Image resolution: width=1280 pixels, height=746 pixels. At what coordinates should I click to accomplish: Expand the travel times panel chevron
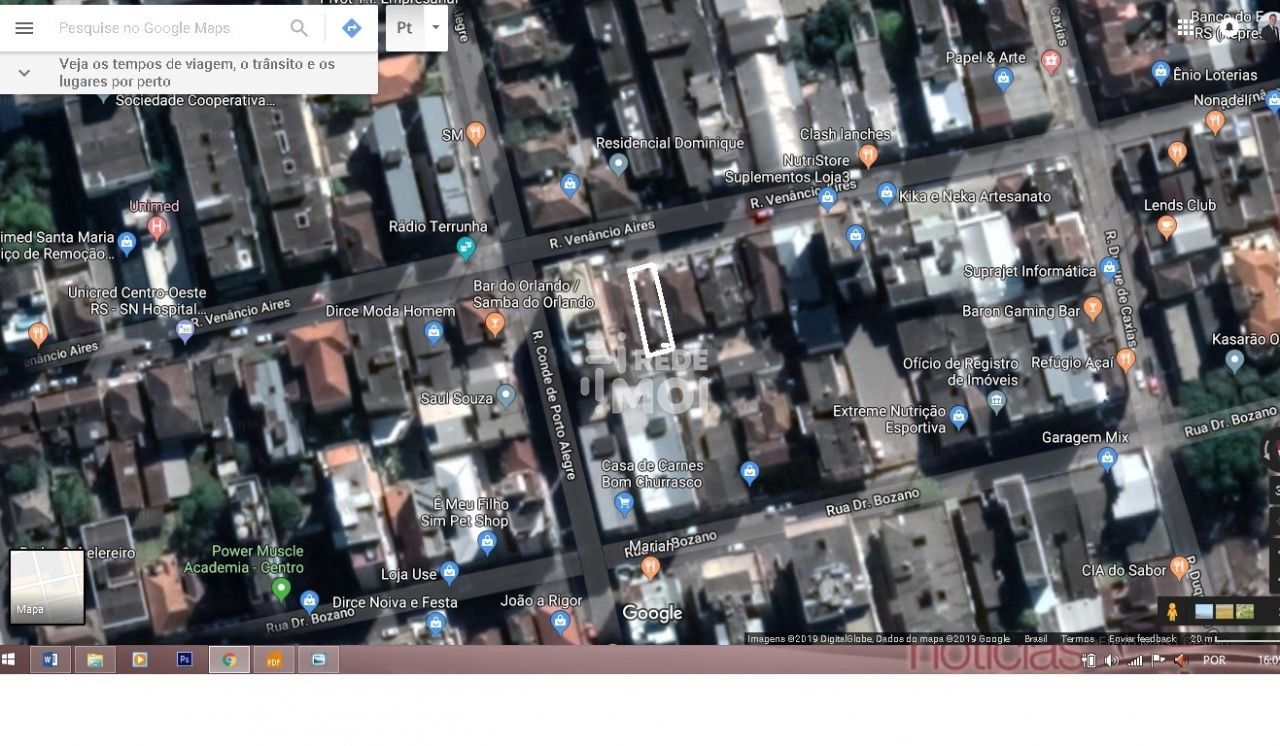point(24,72)
